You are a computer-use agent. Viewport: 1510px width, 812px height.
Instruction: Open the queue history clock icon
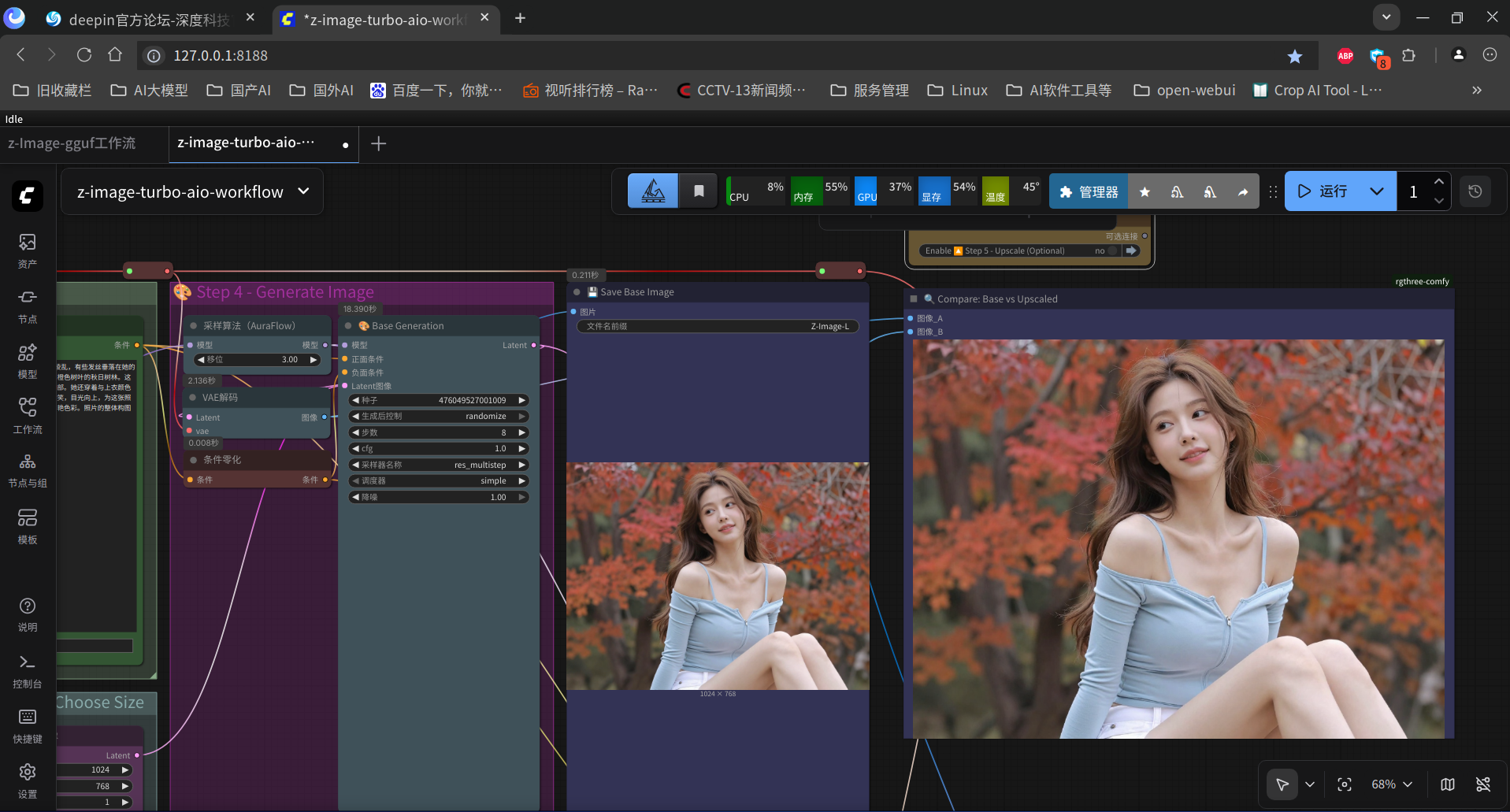(x=1475, y=191)
